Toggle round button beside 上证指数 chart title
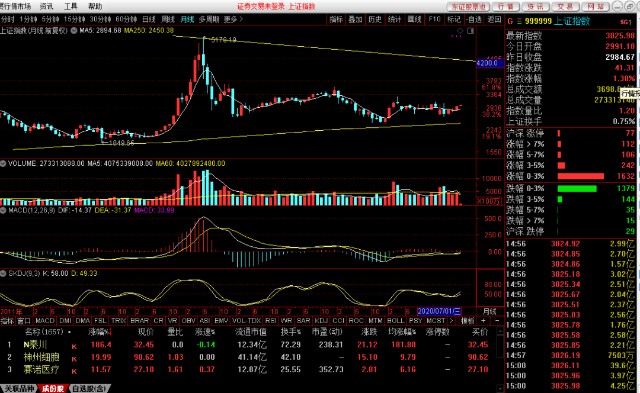 pos(74,30)
